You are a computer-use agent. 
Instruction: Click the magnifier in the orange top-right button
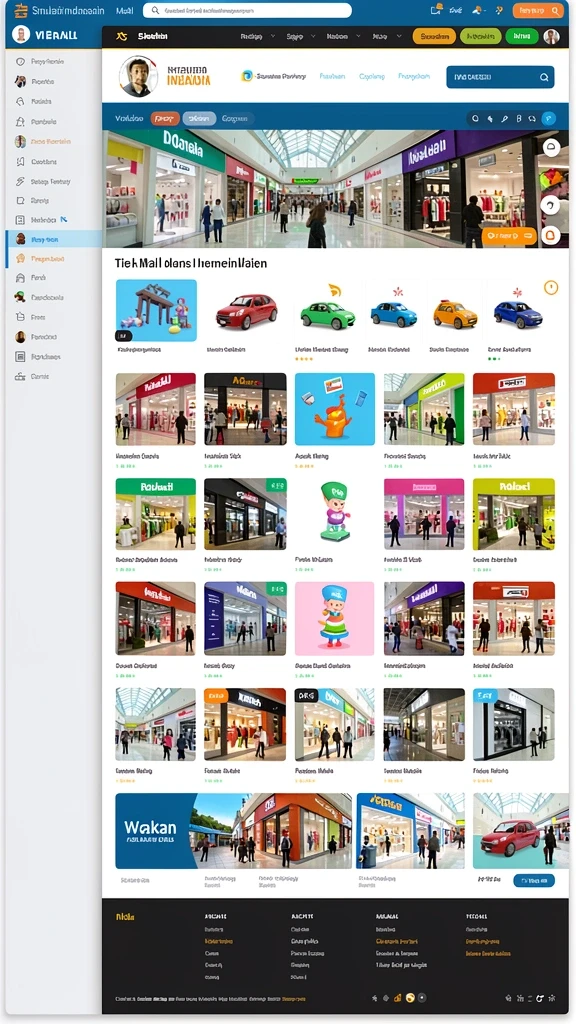pyautogui.click(x=555, y=10)
